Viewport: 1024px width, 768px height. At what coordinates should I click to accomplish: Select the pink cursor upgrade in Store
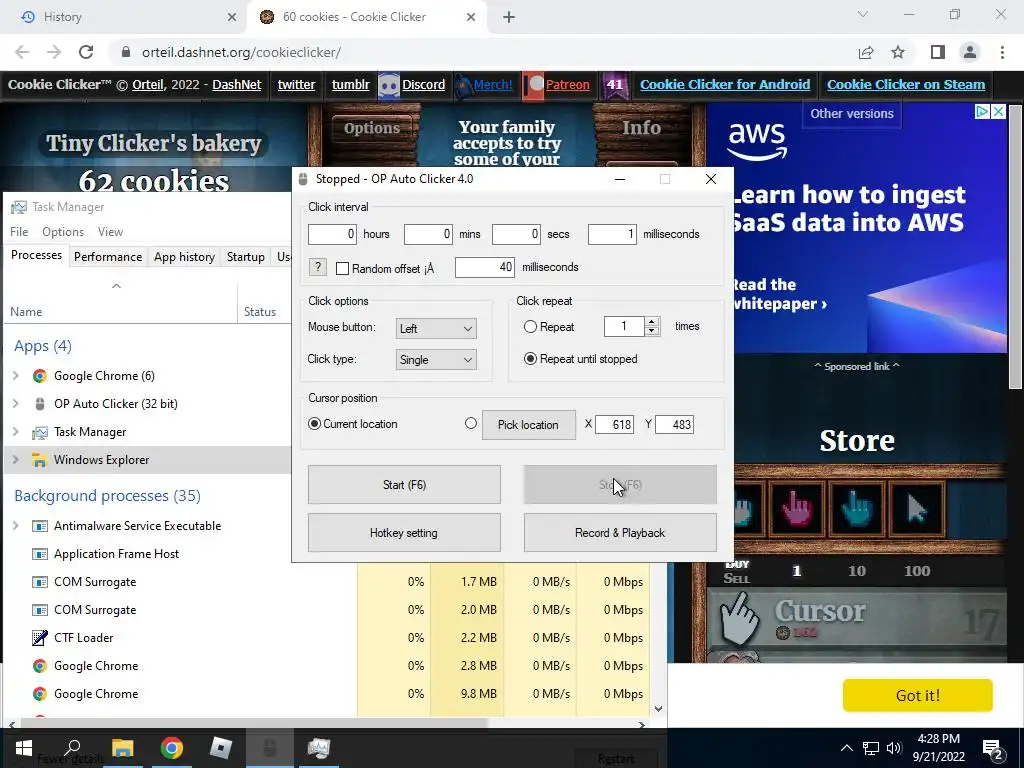797,509
